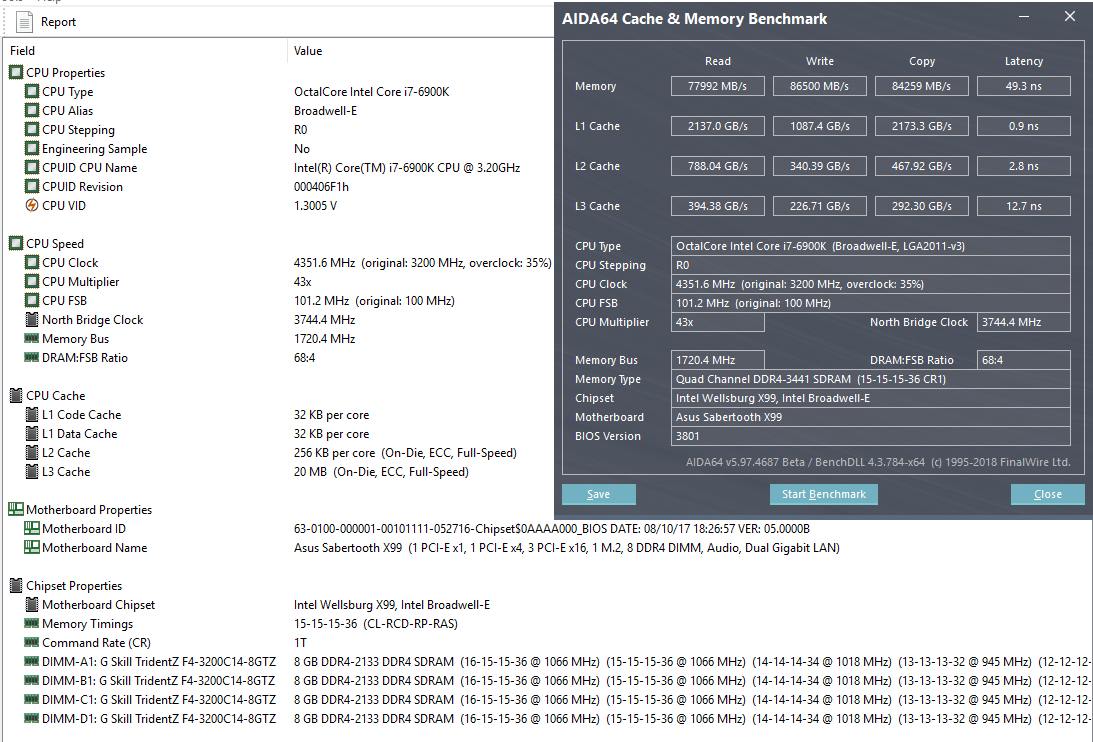Click the CPU Alias row icon
The width and height of the screenshot is (1093, 742).
point(32,110)
